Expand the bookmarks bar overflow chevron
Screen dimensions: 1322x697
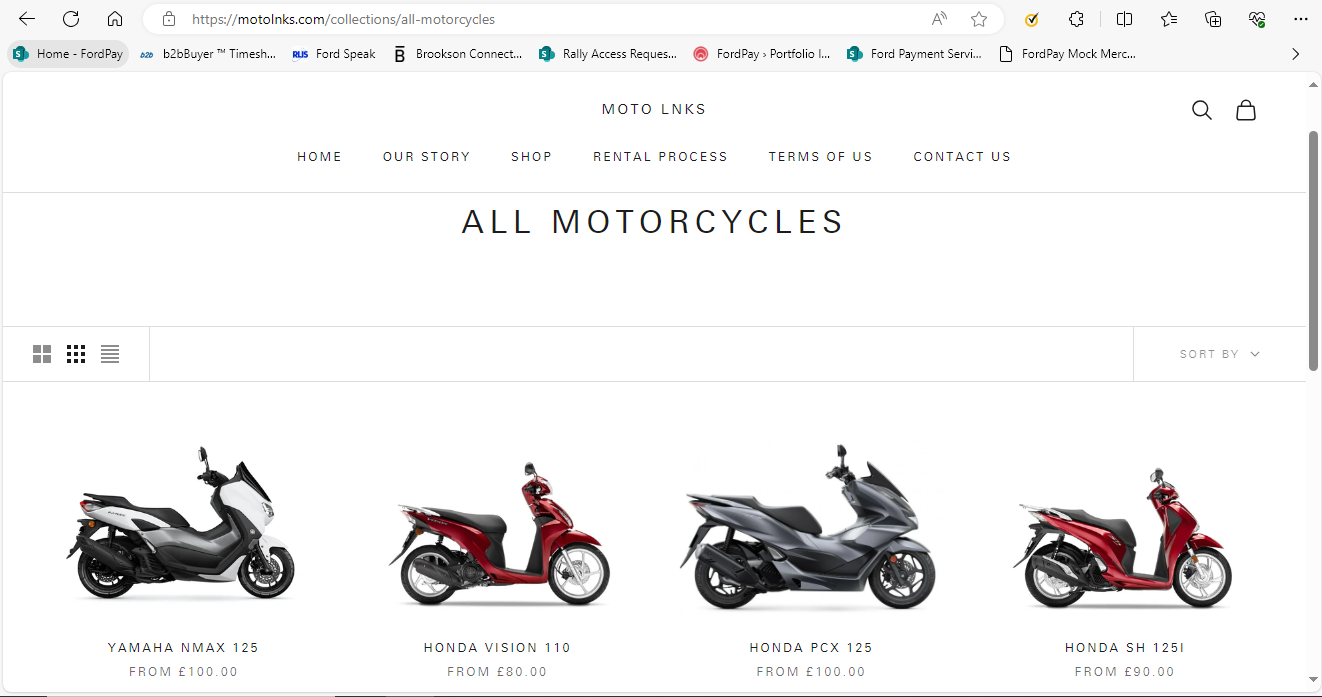(1295, 54)
